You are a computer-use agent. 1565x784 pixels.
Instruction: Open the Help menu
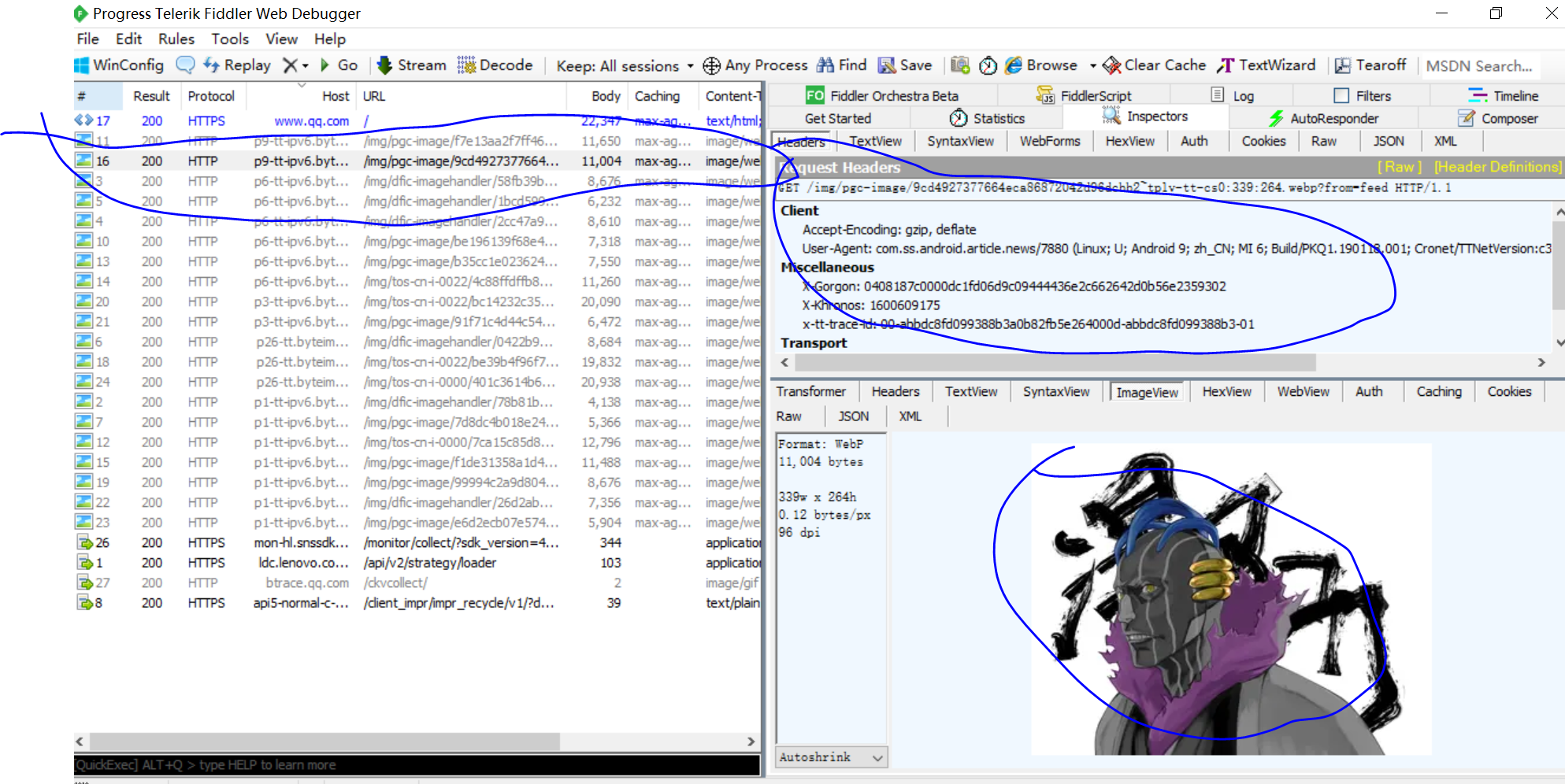(330, 39)
